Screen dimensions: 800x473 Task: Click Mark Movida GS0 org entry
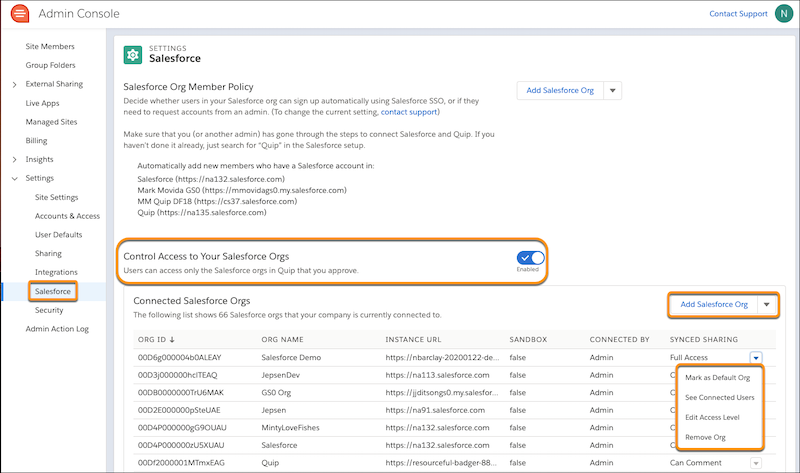point(242,190)
